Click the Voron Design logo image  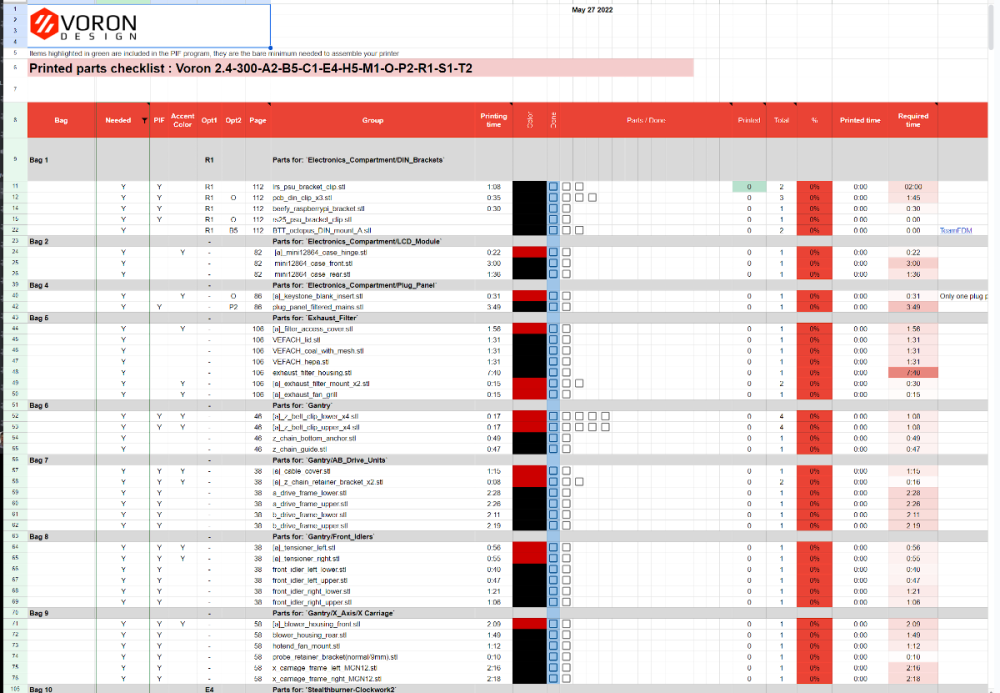tap(84, 25)
